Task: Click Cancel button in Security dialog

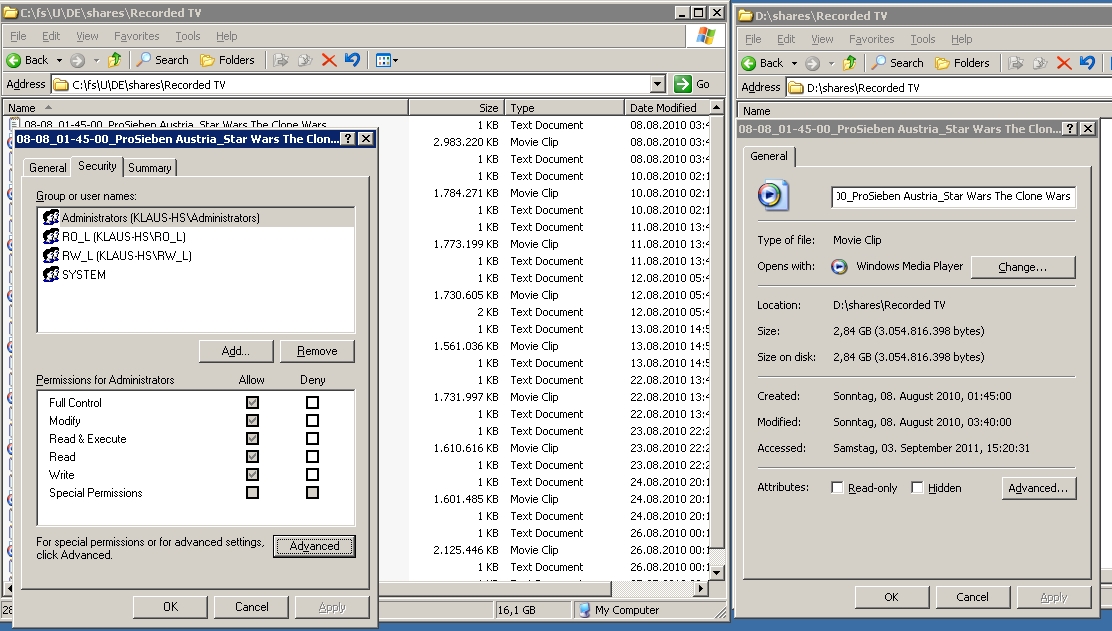Action: [x=252, y=607]
